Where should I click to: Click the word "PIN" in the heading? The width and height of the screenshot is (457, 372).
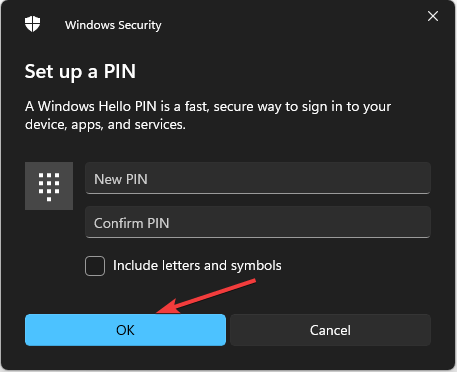(x=120, y=71)
